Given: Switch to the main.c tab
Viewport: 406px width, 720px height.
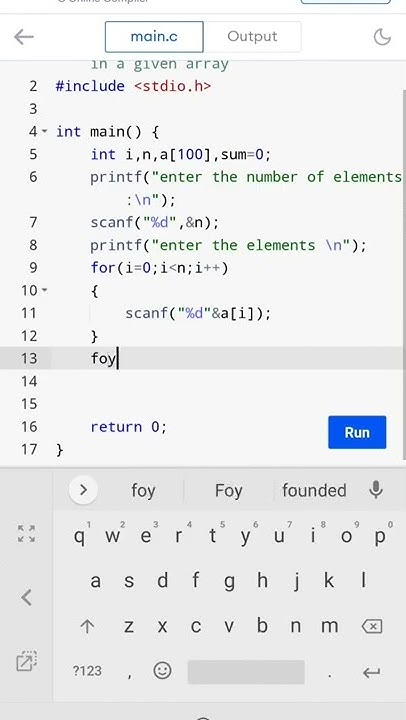Looking at the screenshot, I should click(154, 37).
